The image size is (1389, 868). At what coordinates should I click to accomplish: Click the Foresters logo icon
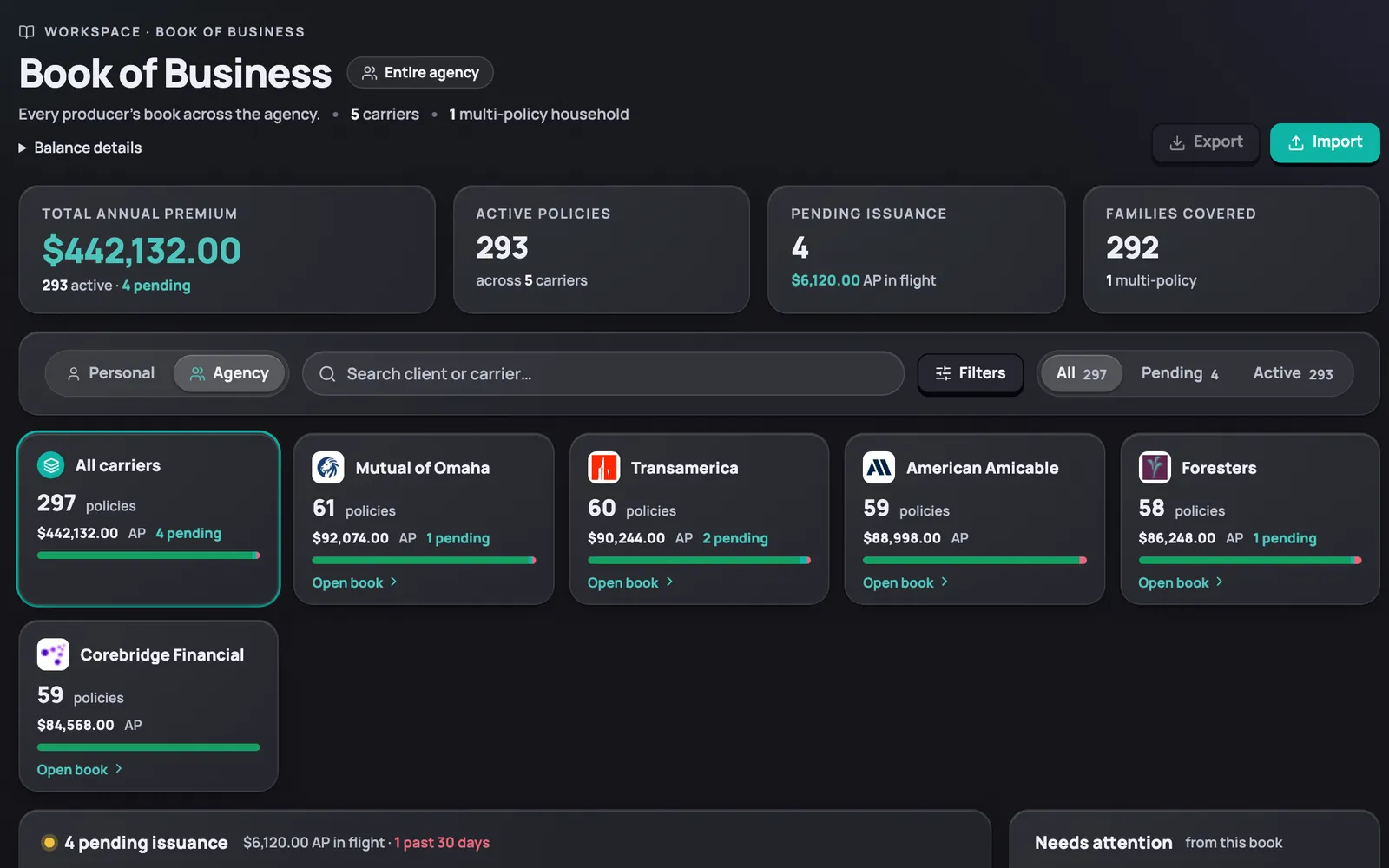pos(1155,468)
